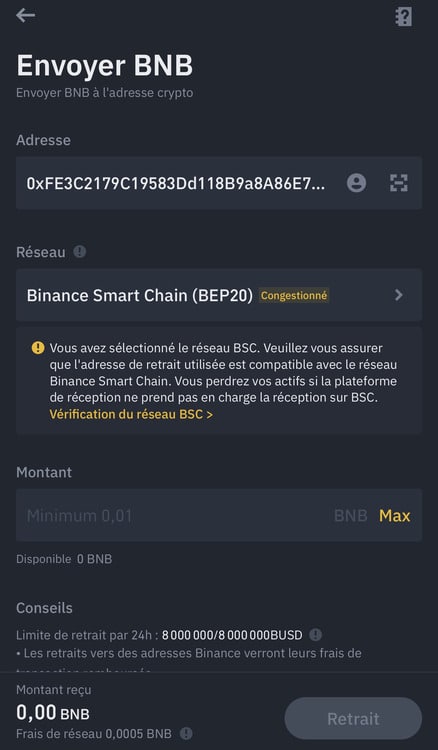Tap the yellow warning icon in BSC notice
The image size is (438, 750).
(38, 348)
